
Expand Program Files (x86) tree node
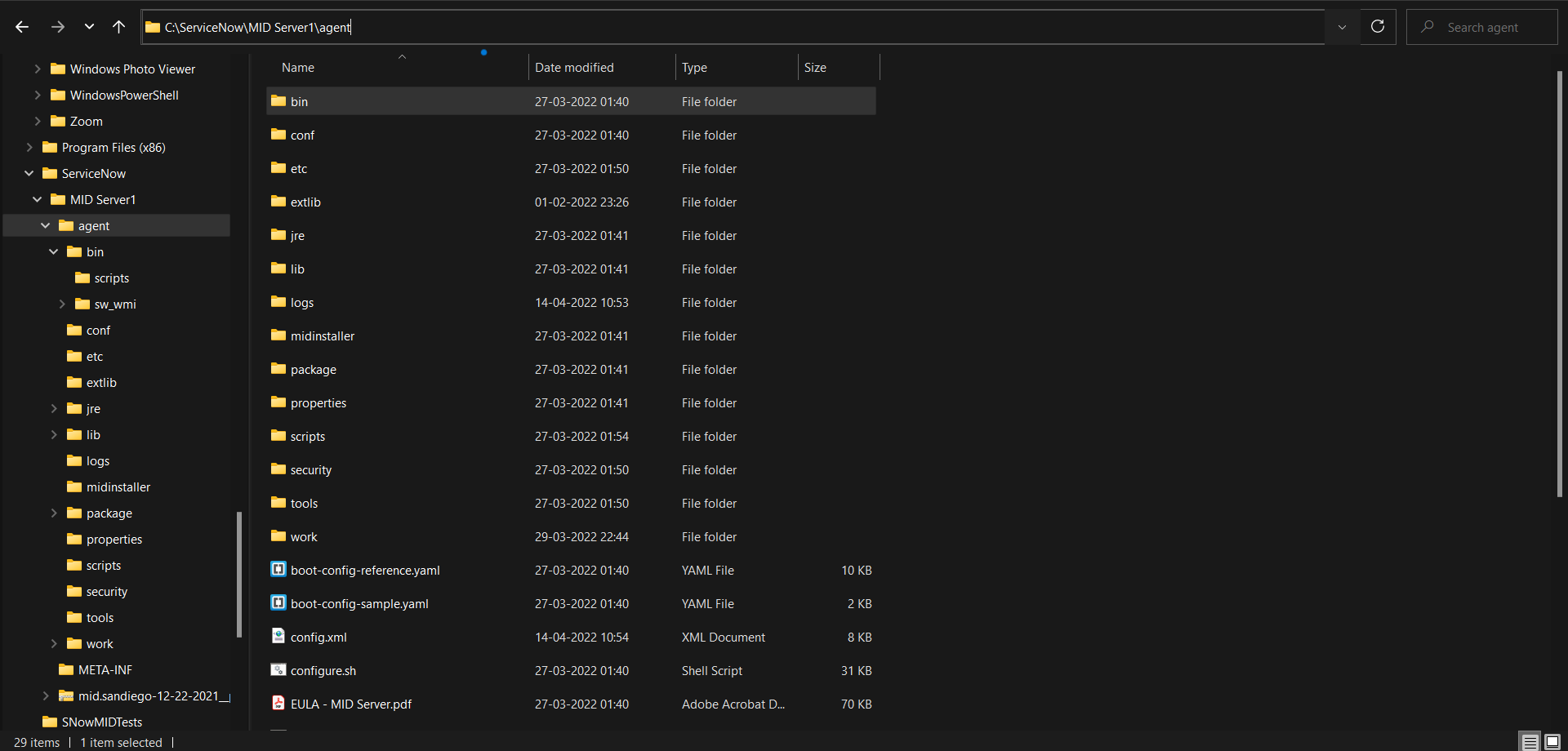pos(29,148)
